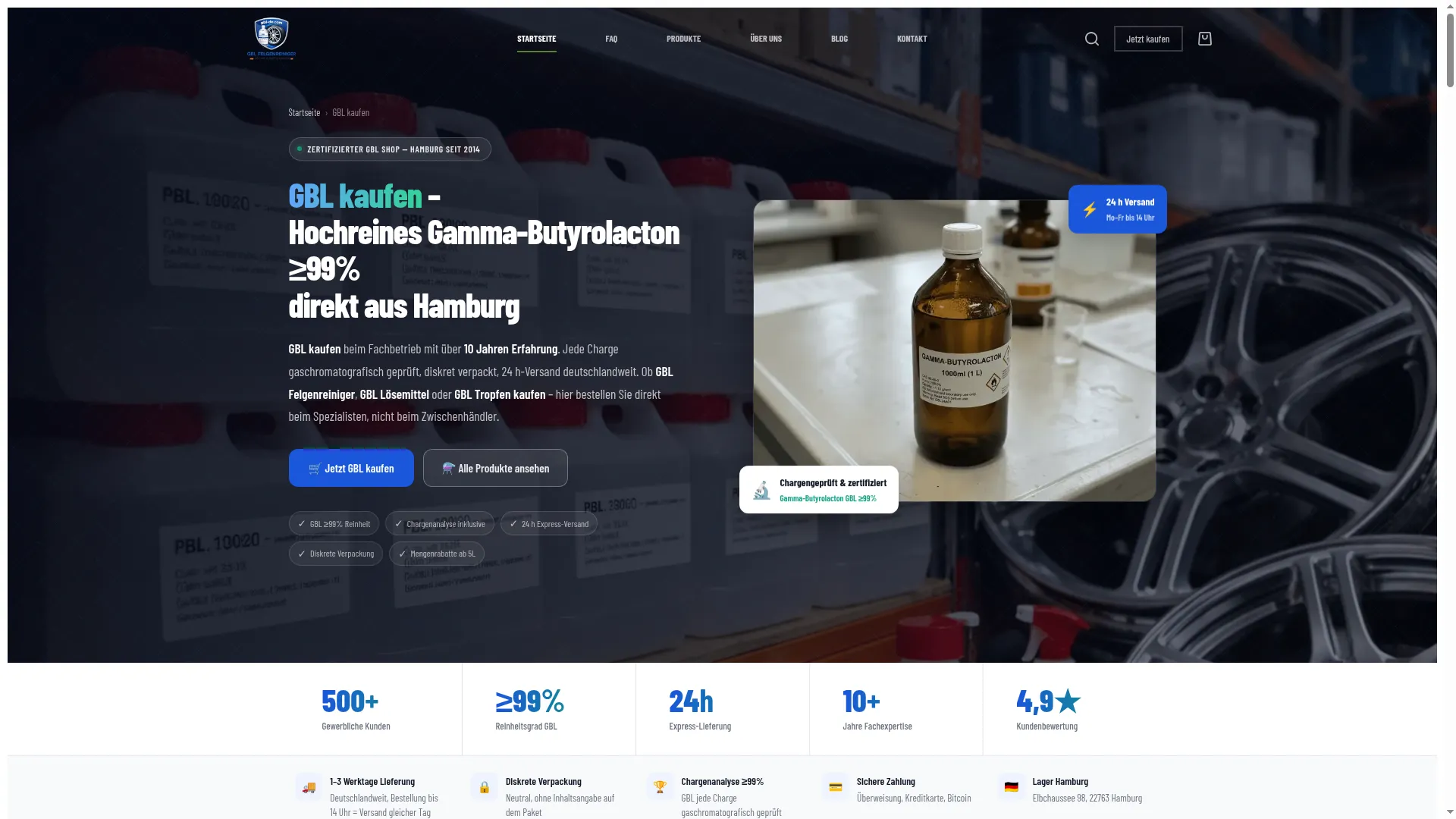Image resolution: width=1456 pixels, height=819 pixels.
Task: Open the search magnifier icon
Action: coord(1092,39)
